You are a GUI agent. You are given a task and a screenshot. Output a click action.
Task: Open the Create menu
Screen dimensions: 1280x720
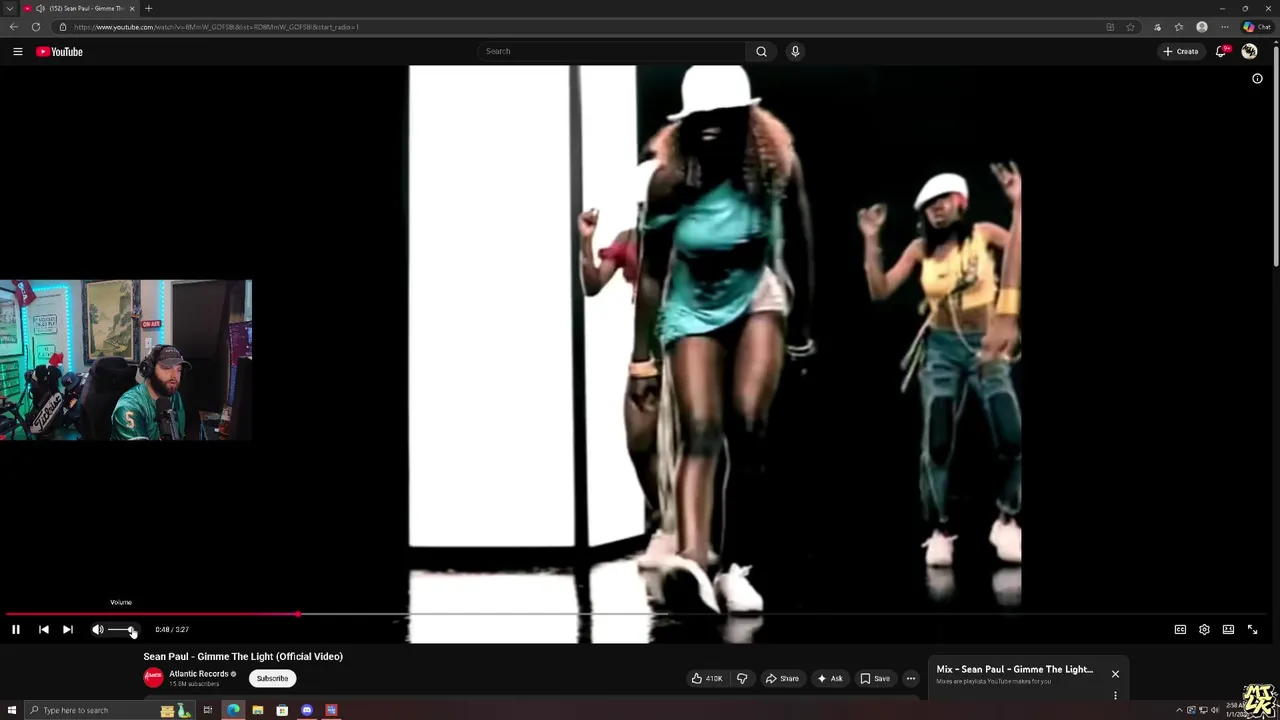1181,51
